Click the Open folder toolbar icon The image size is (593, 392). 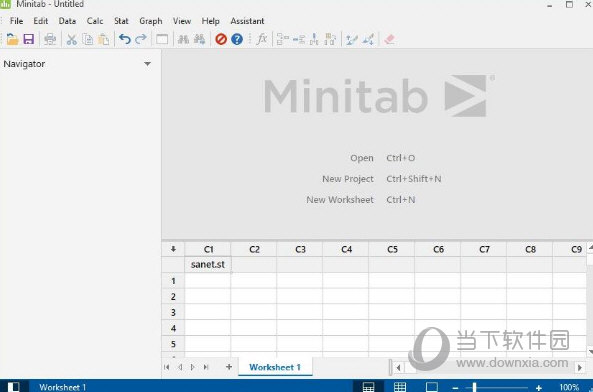point(12,39)
